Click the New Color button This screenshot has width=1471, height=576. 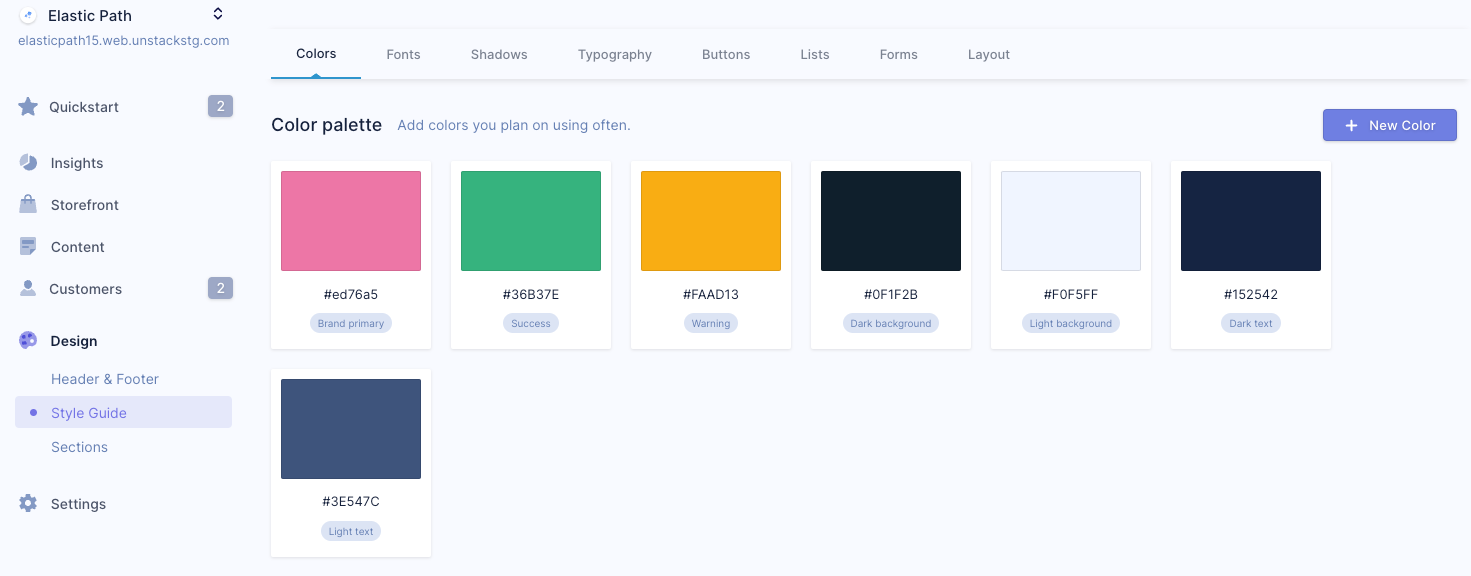(x=1389, y=125)
